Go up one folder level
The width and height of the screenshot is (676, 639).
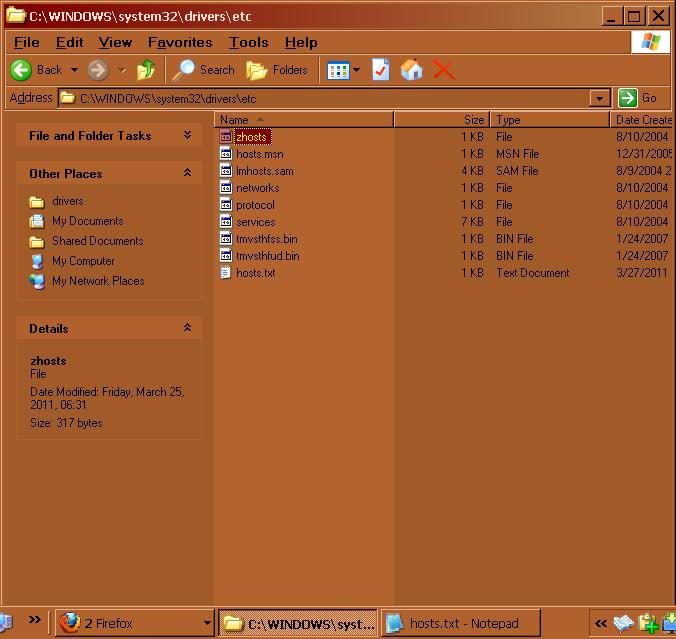click(146, 70)
